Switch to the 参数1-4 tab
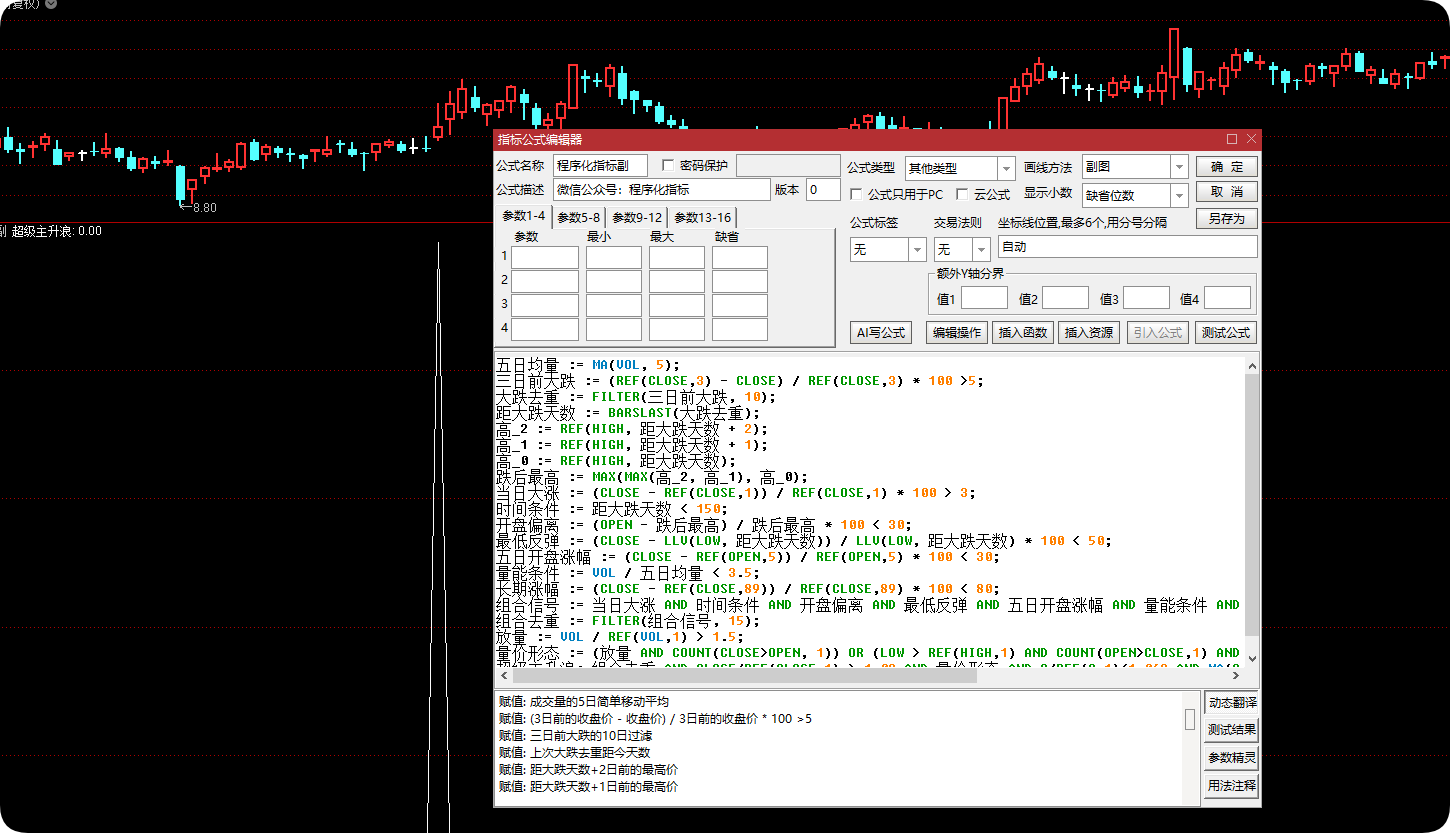 (x=524, y=216)
